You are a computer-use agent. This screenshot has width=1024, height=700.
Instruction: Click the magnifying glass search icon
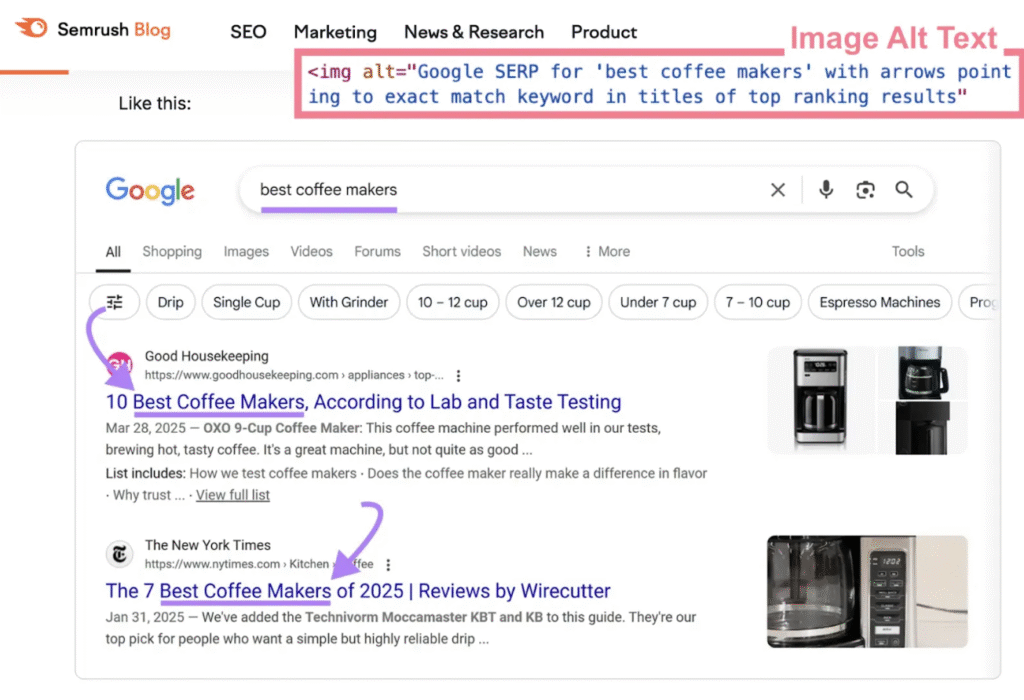[x=904, y=189]
